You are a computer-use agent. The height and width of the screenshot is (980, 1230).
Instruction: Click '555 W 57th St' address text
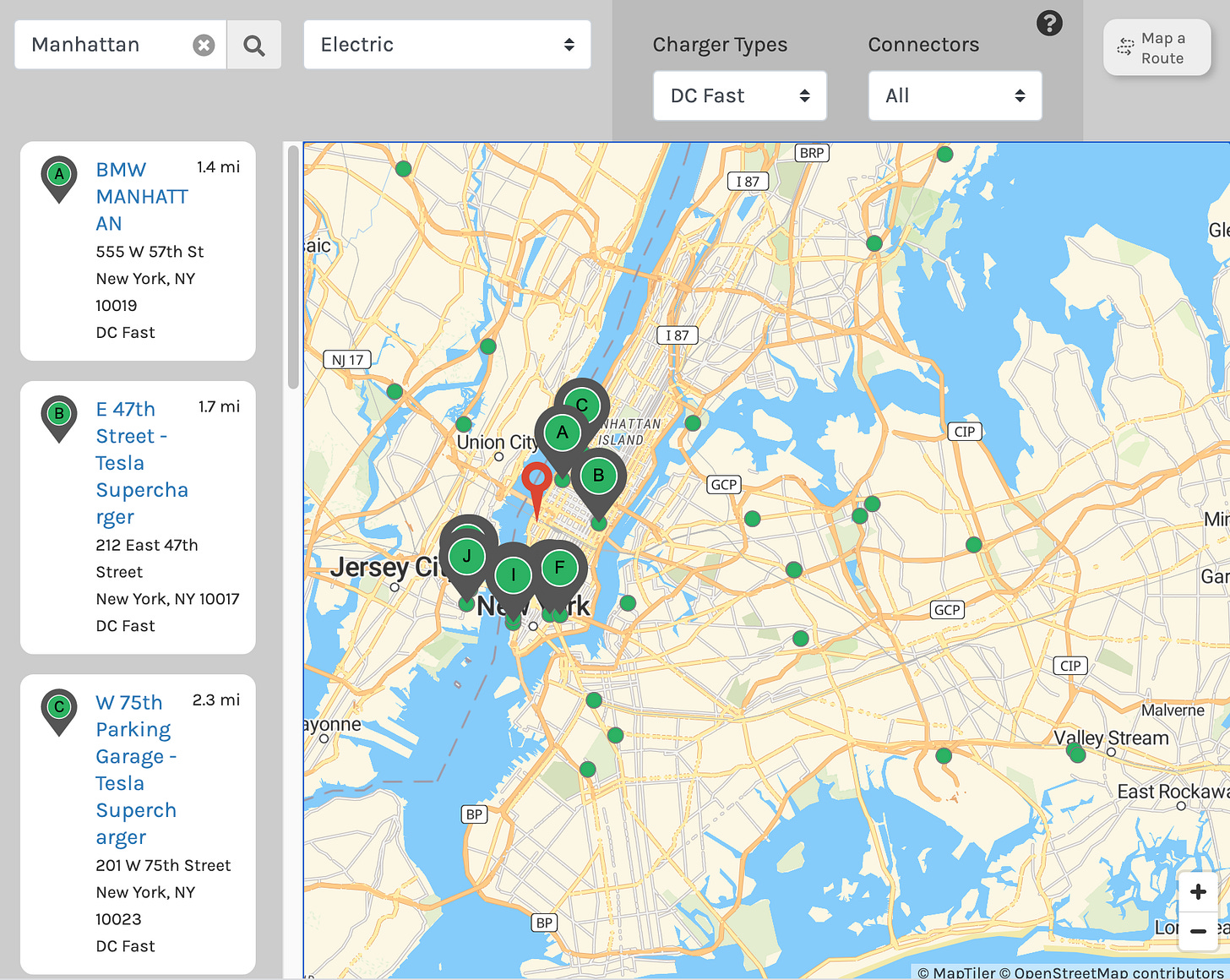tap(150, 252)
